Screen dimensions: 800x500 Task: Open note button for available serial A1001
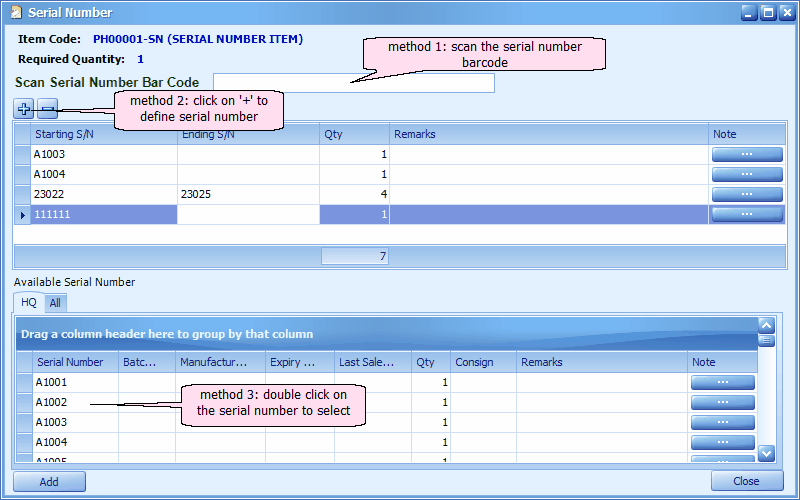[x=722, y=382]
